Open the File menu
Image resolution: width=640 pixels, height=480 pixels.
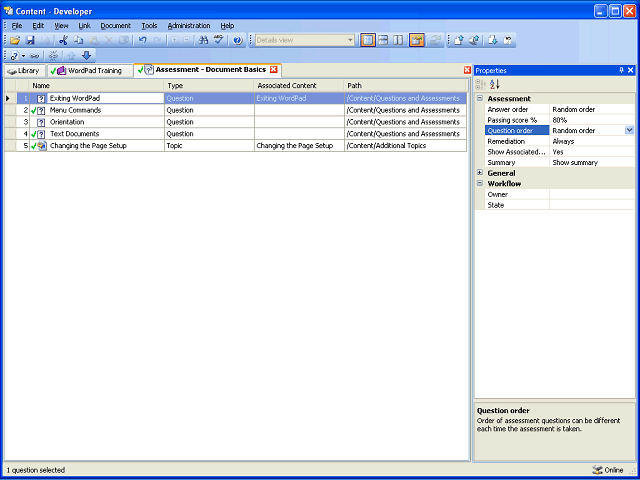17,26
